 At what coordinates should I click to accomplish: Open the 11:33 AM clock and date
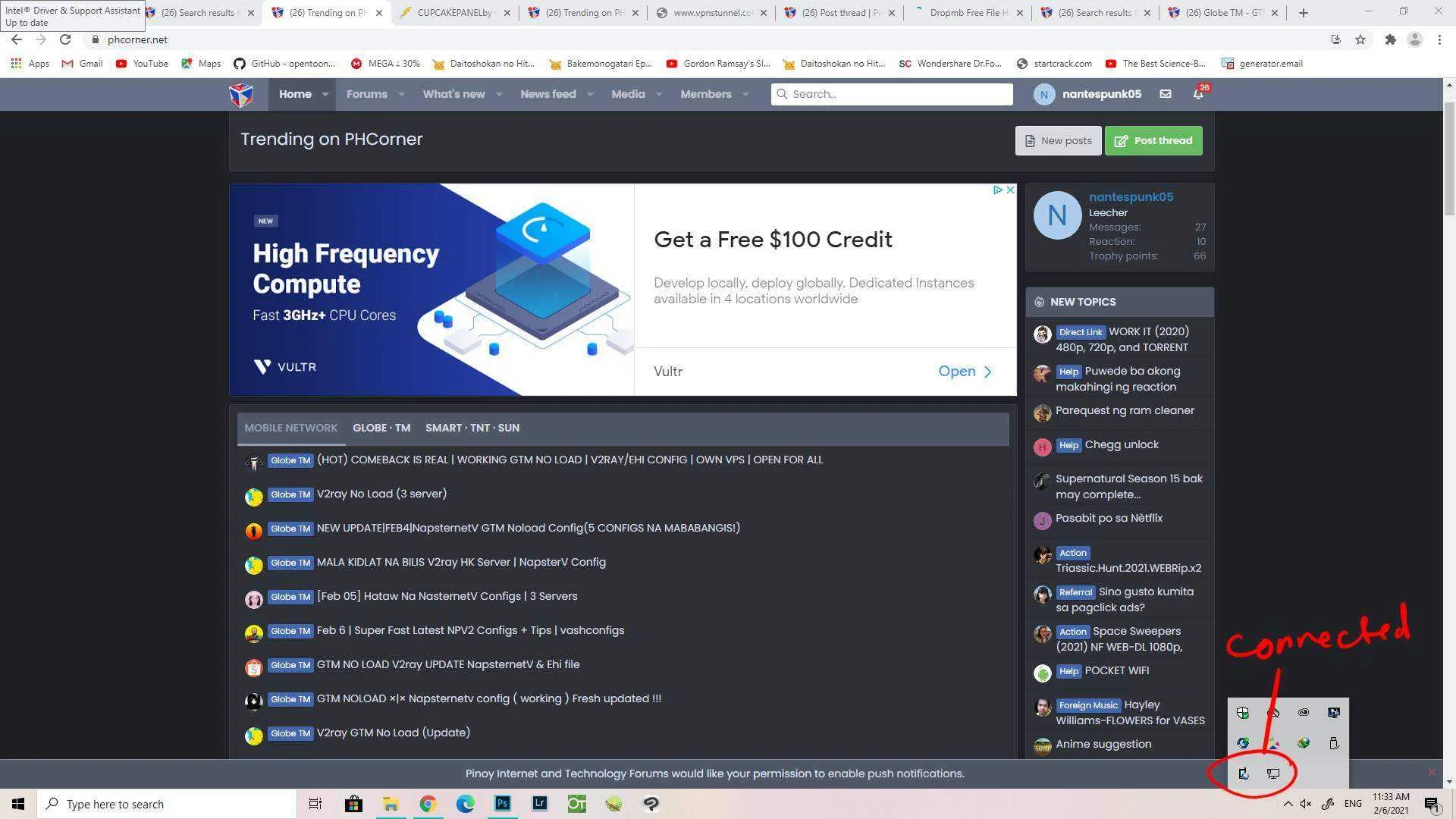click(x=1391, y=804)
